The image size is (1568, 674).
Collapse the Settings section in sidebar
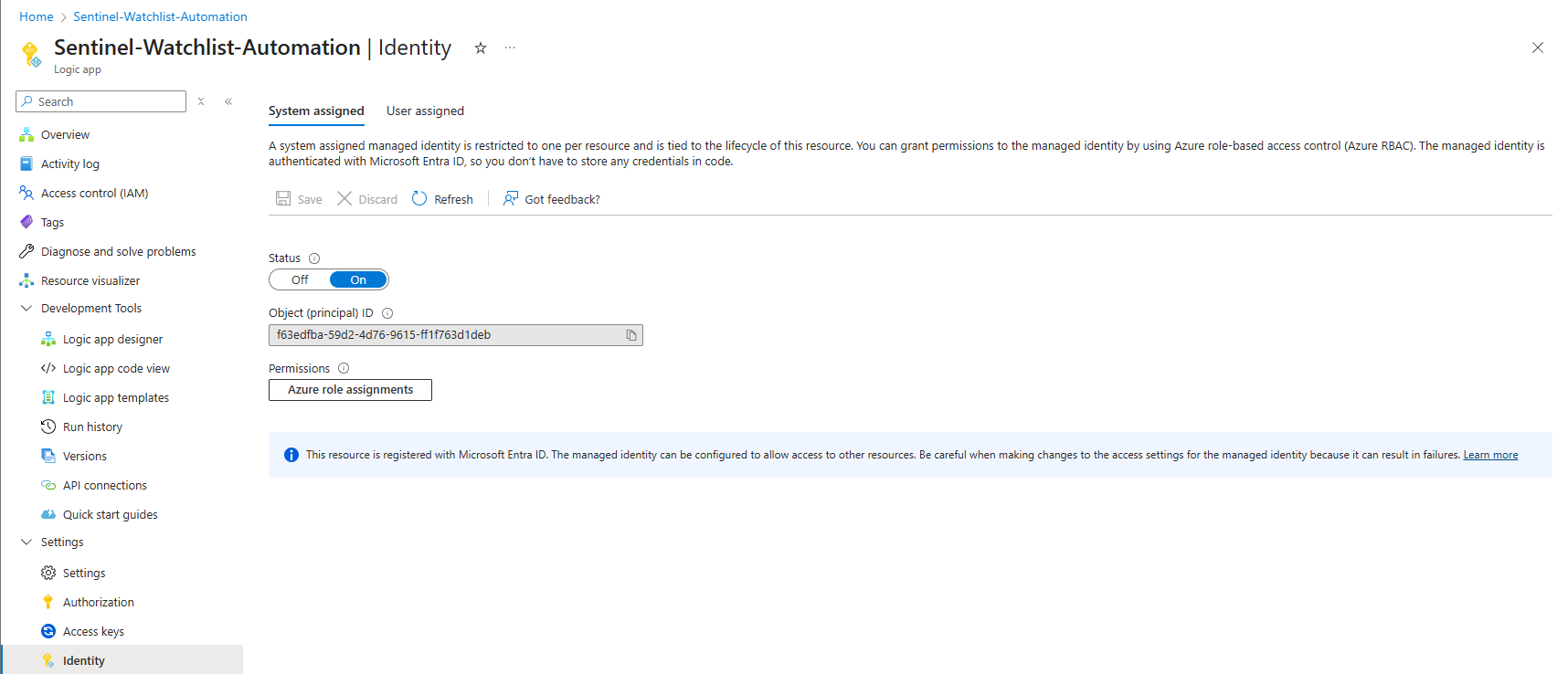26,542
